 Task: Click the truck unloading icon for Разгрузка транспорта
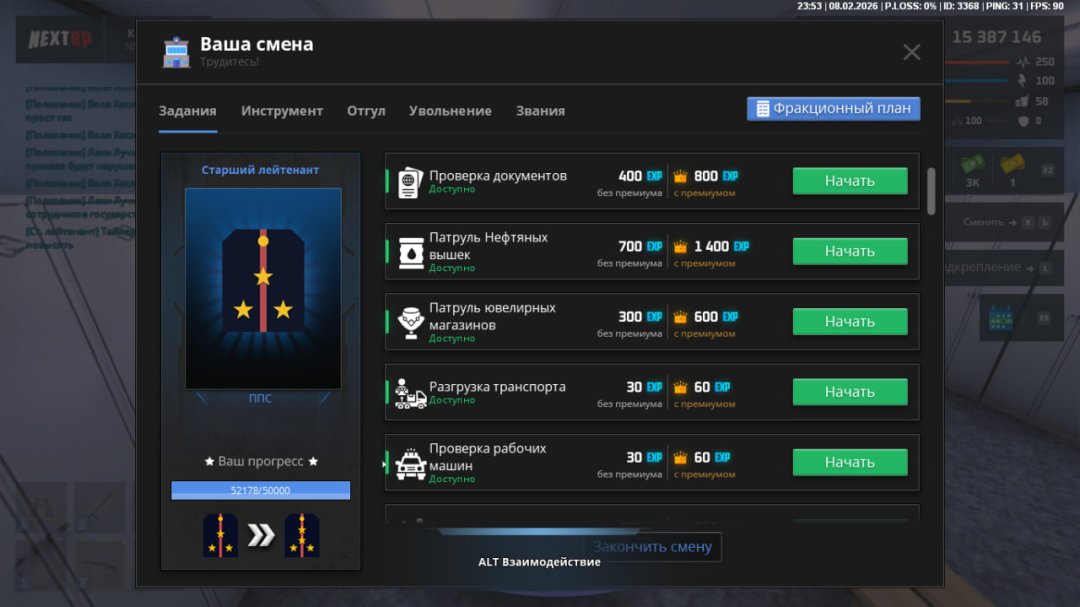tap(410, 393)
